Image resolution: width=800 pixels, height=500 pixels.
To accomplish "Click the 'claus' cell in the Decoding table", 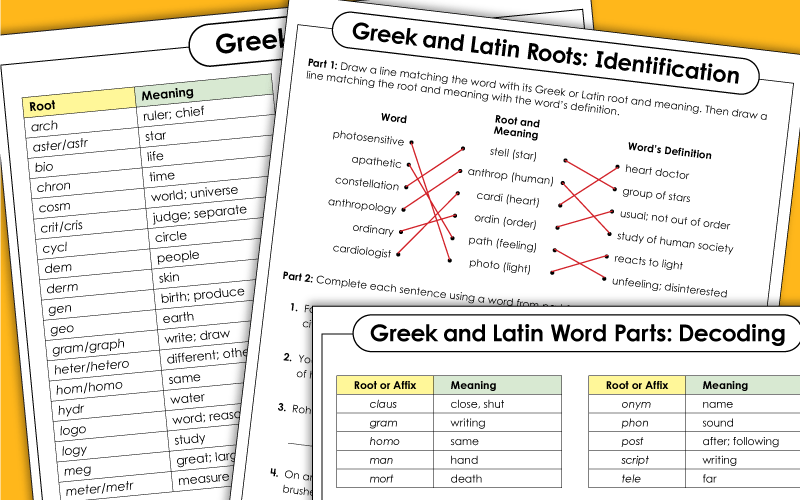I will pyautogui.click(x=383, y=404).
